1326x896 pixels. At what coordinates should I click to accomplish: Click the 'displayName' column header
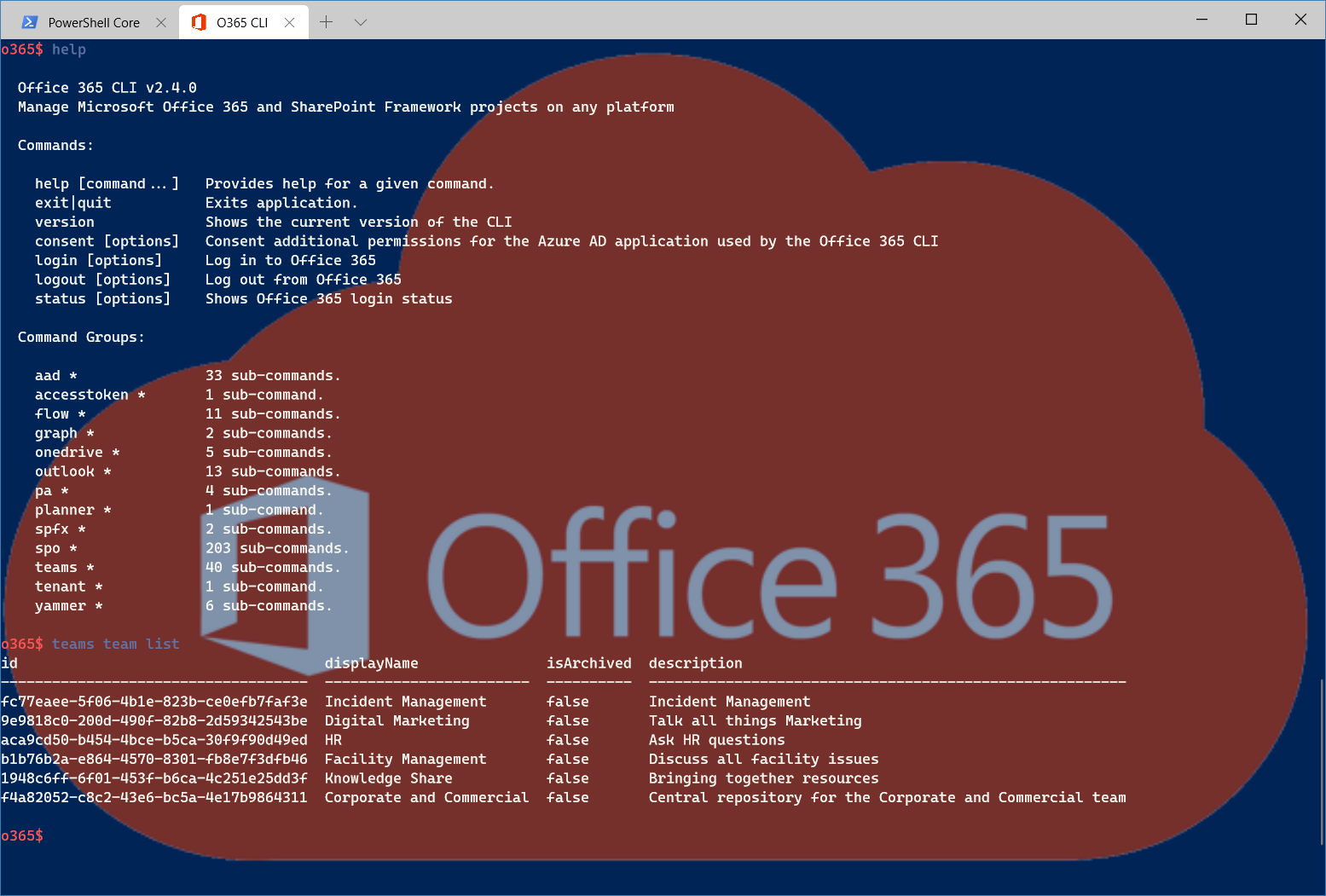coord(371,663)
